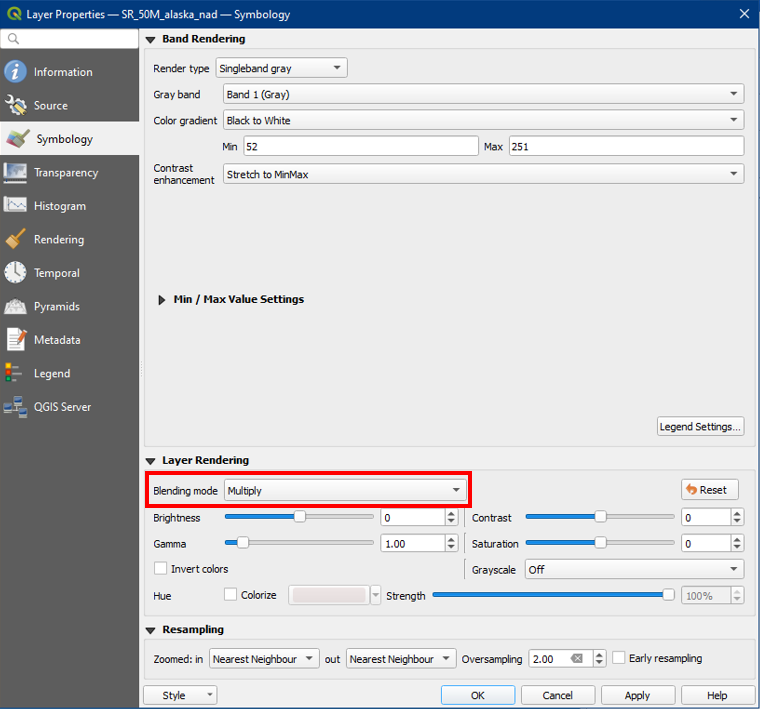Open the QGIS Server icon
Viewport: 760px width, 709px height.
pos(16,407)
